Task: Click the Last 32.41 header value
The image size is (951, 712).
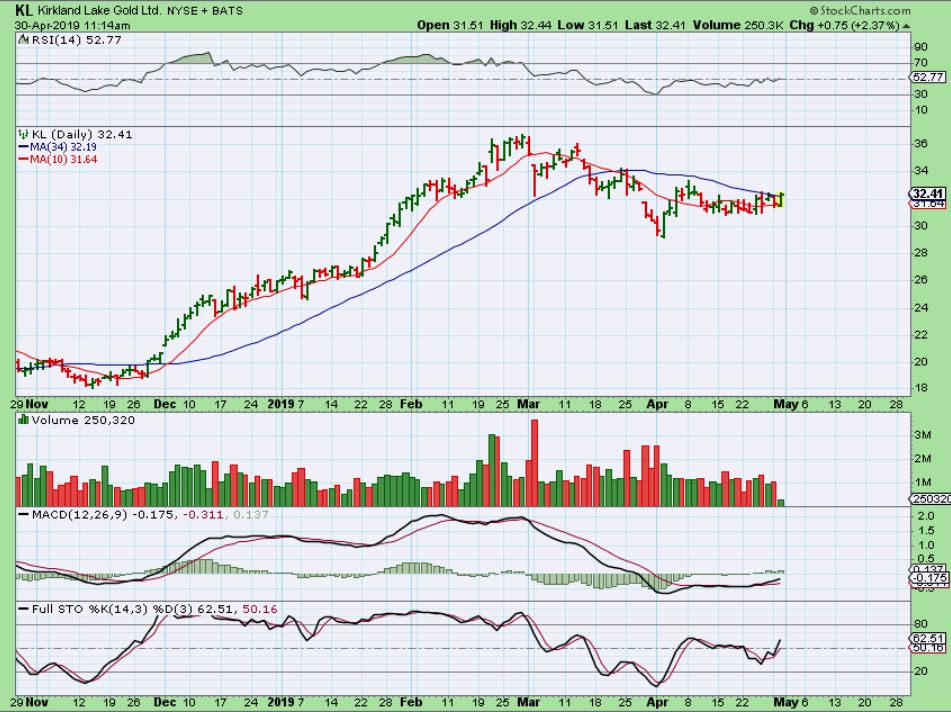Action: [x=655, y=25]
